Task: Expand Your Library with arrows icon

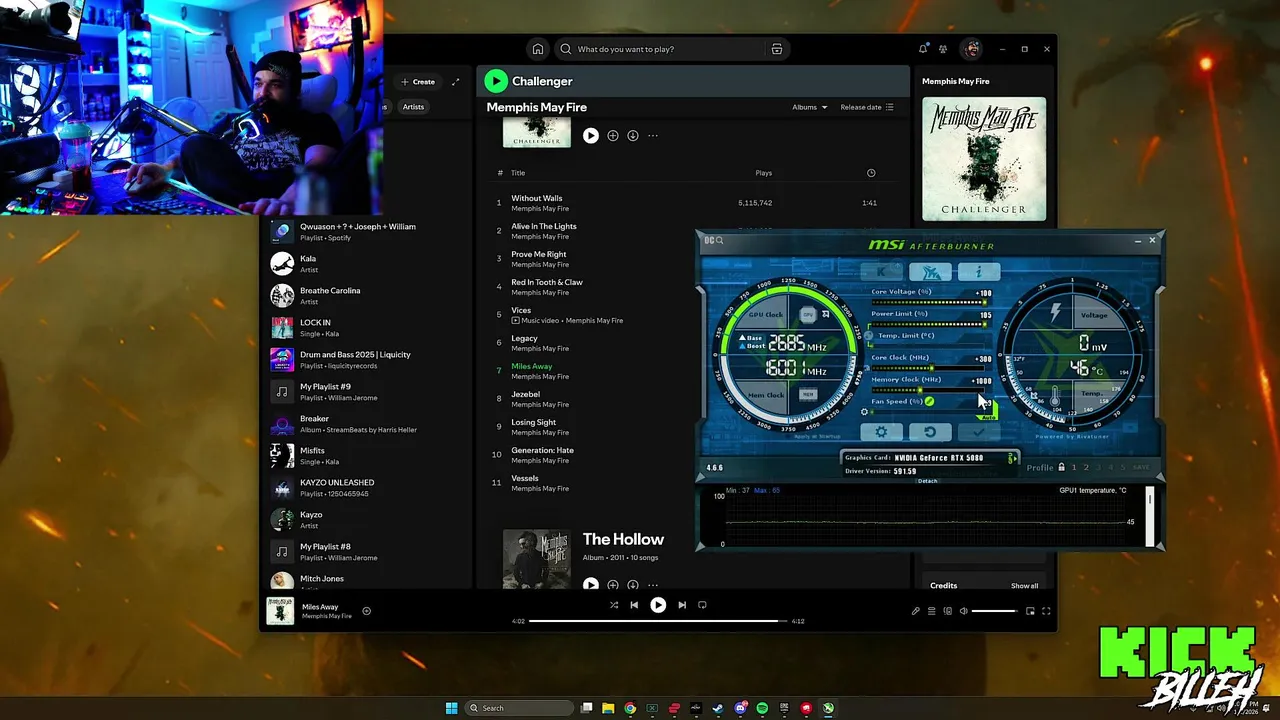Action: coord(455,82)
